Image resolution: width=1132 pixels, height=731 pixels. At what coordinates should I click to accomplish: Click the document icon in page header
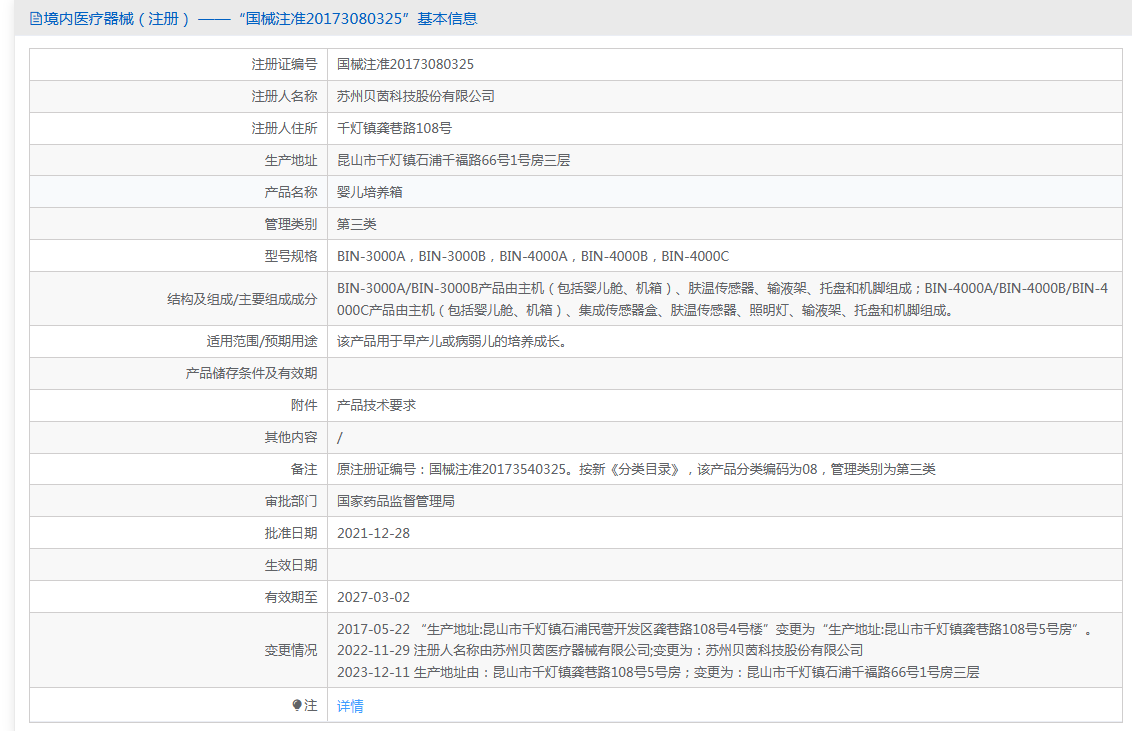point(35,19)
